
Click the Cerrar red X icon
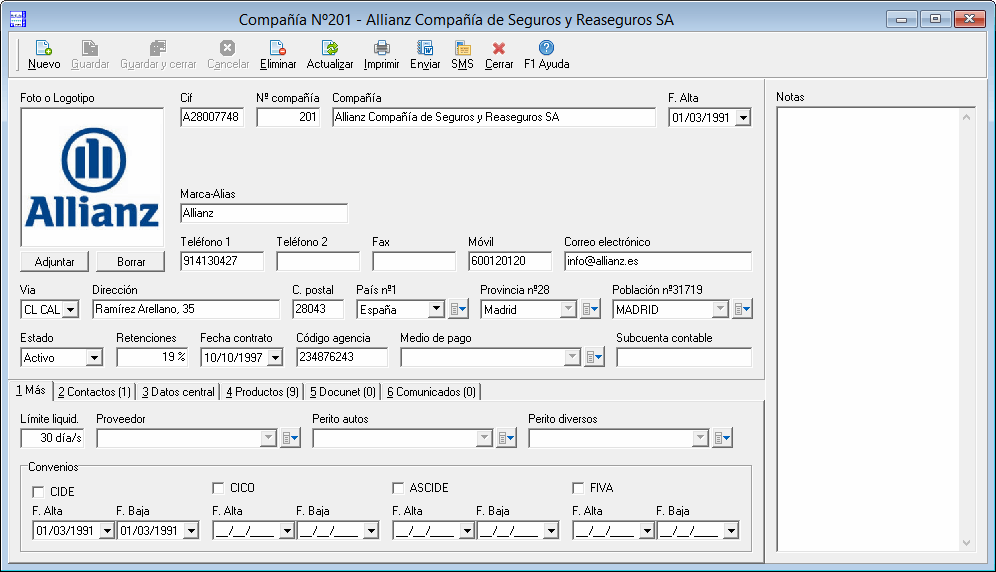point(499,48)
